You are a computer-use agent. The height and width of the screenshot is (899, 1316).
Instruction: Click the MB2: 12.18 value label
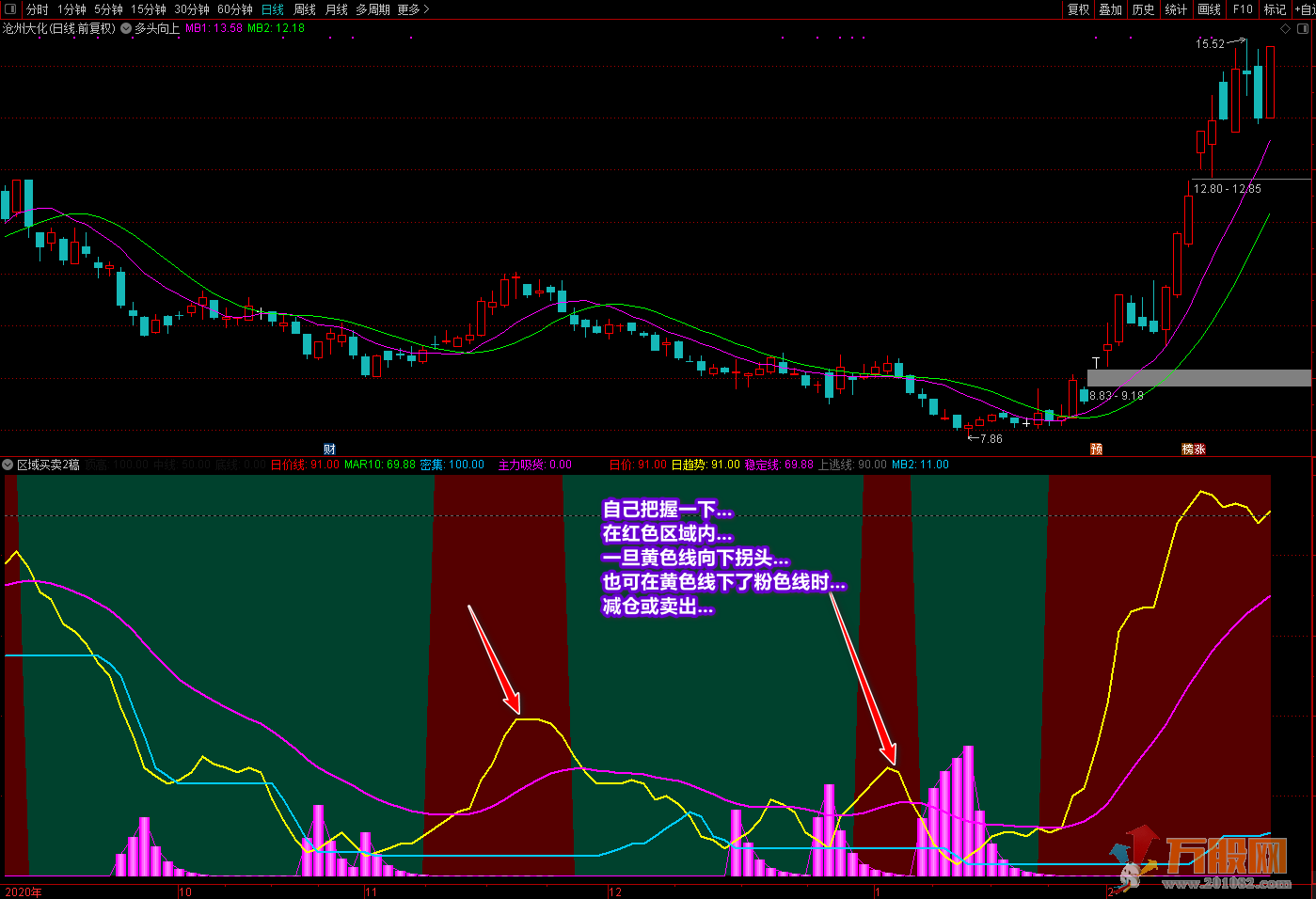point(276,28)
